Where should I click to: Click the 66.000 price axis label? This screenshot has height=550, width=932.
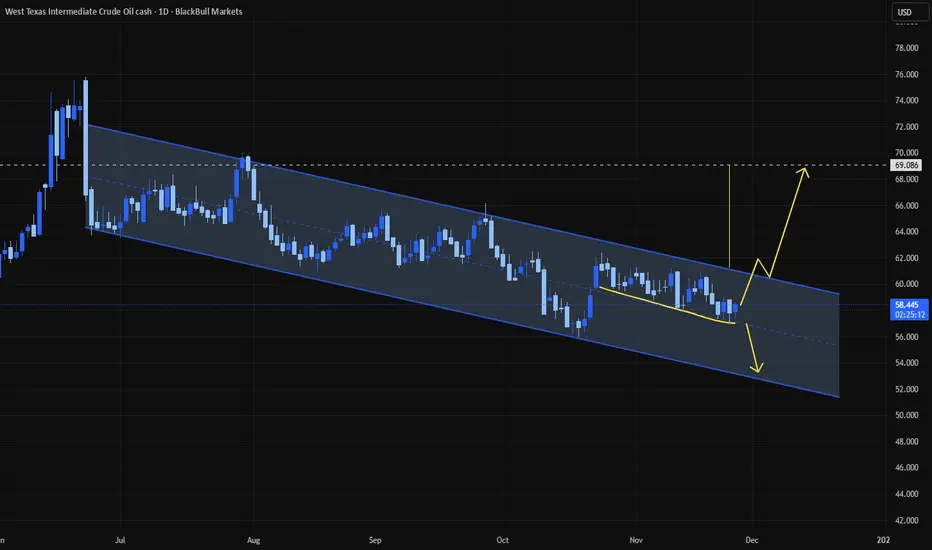[906, 206]
